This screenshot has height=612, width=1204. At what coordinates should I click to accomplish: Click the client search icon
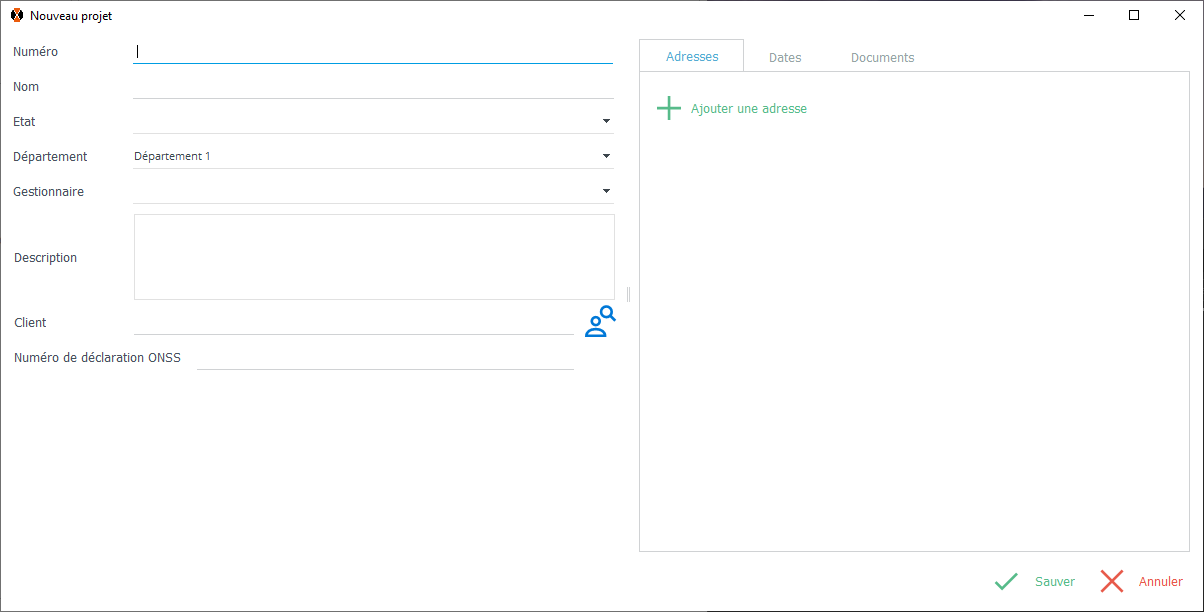[x=600, y=322]
